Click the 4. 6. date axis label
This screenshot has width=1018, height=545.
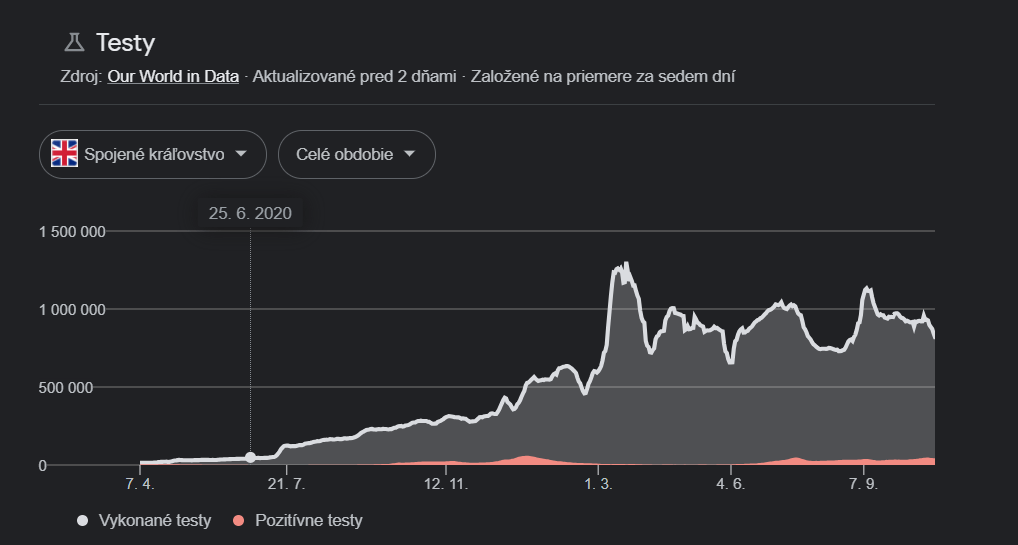(731, 485)
